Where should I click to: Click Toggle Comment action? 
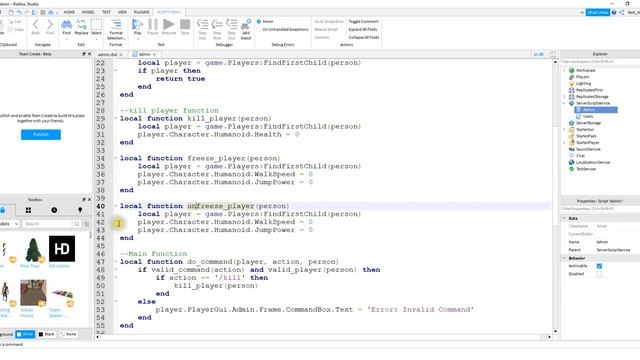coord(363,21)
